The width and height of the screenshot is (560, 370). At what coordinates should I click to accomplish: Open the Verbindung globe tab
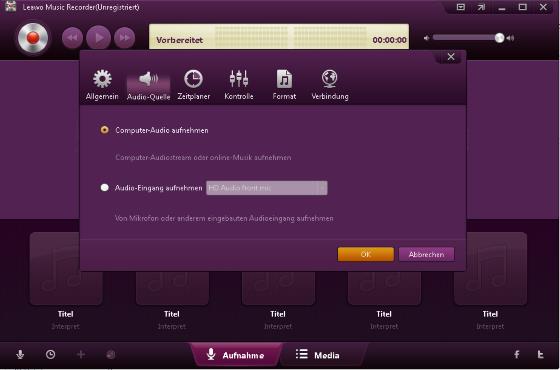click(330, 85)
